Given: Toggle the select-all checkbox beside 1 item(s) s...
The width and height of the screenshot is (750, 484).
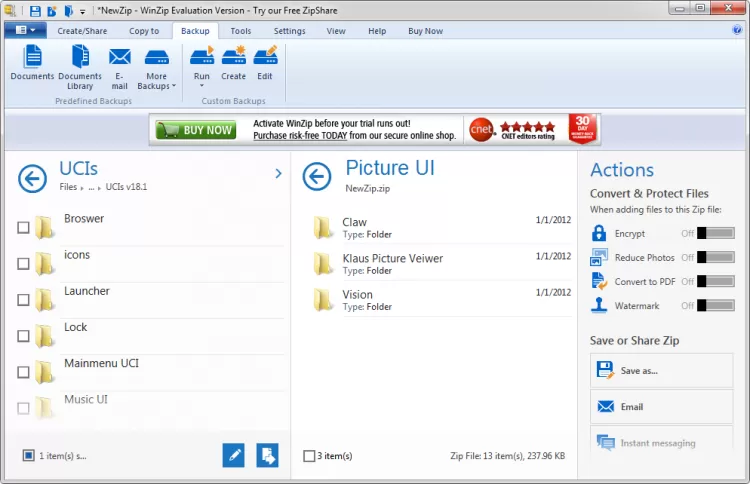Looking at the screenshot, I should click(28, 455).
